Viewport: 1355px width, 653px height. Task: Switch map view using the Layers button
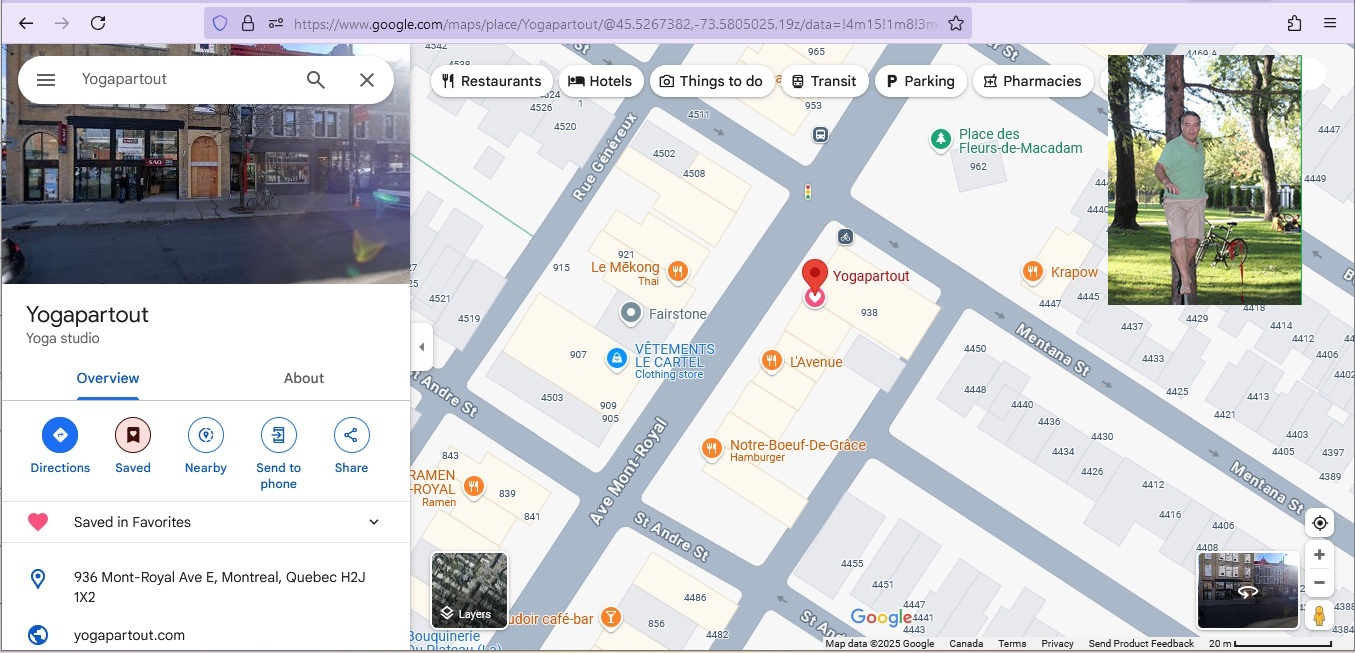(x=468, y=590)
